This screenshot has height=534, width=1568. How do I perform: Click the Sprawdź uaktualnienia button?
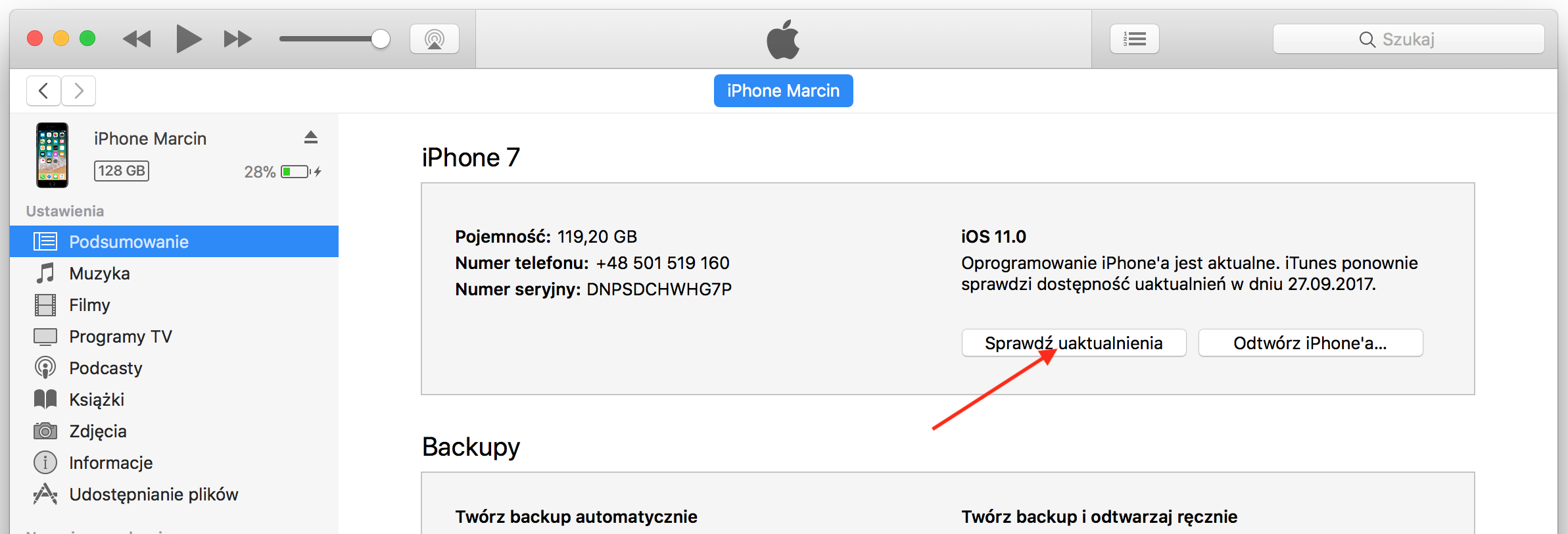pos(1074,343)
